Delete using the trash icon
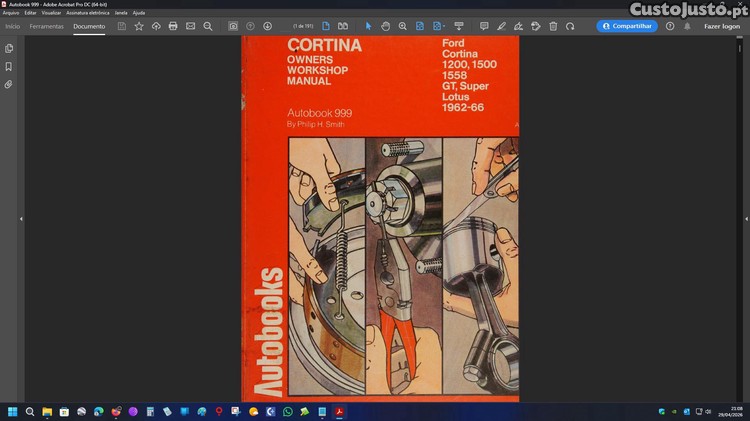 point(553,26)
